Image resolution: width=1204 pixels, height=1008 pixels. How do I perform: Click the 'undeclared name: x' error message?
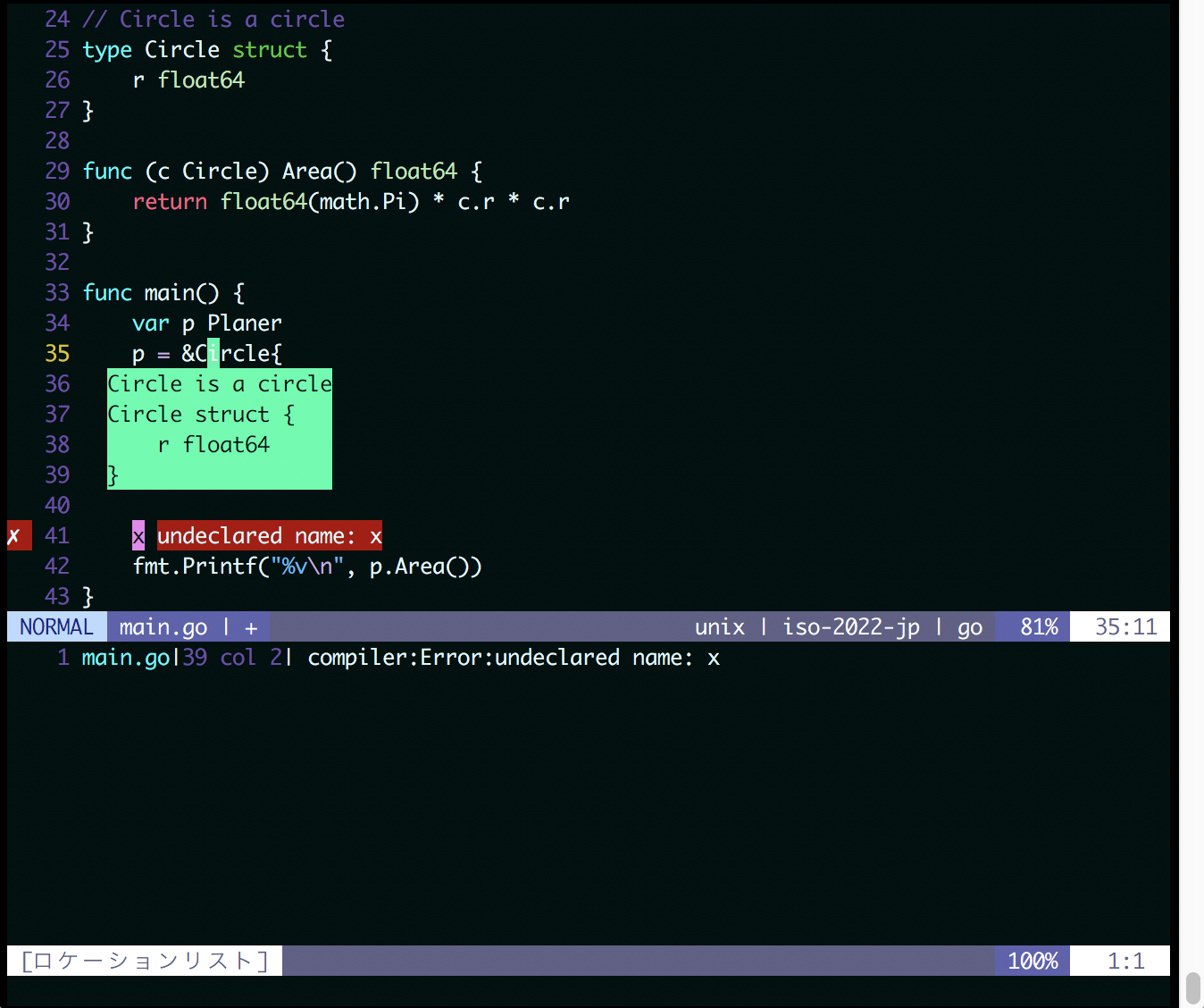click(x=270, y=535)
